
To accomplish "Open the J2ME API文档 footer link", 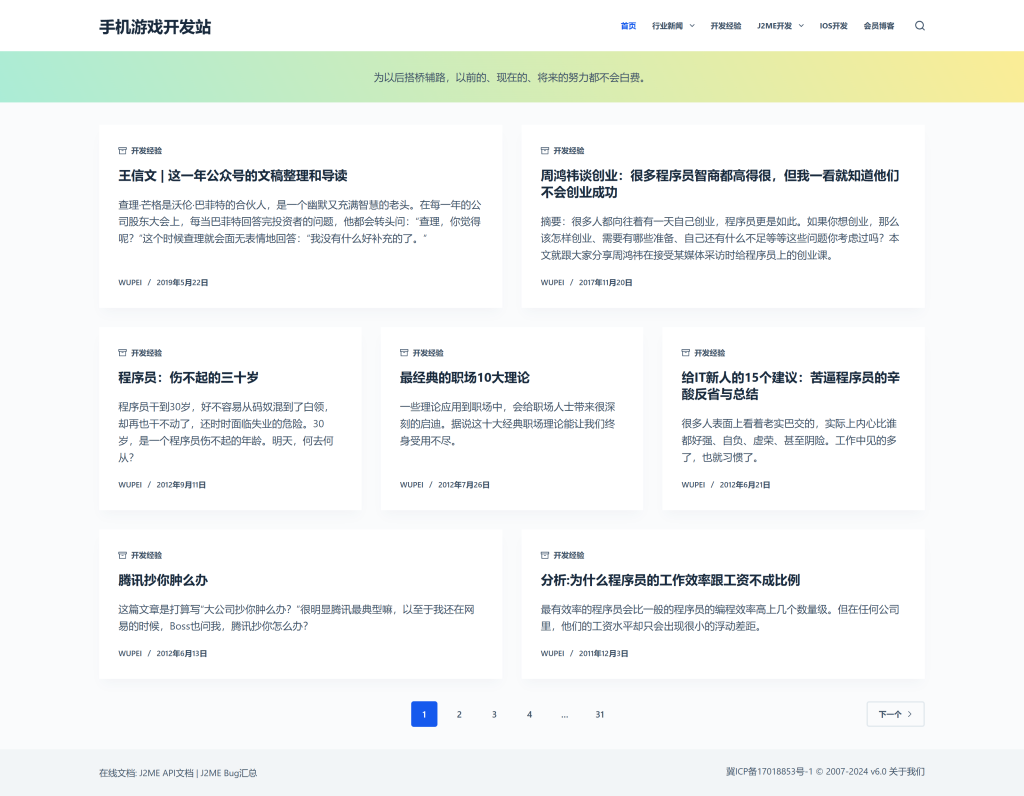I will pos(166,773).
